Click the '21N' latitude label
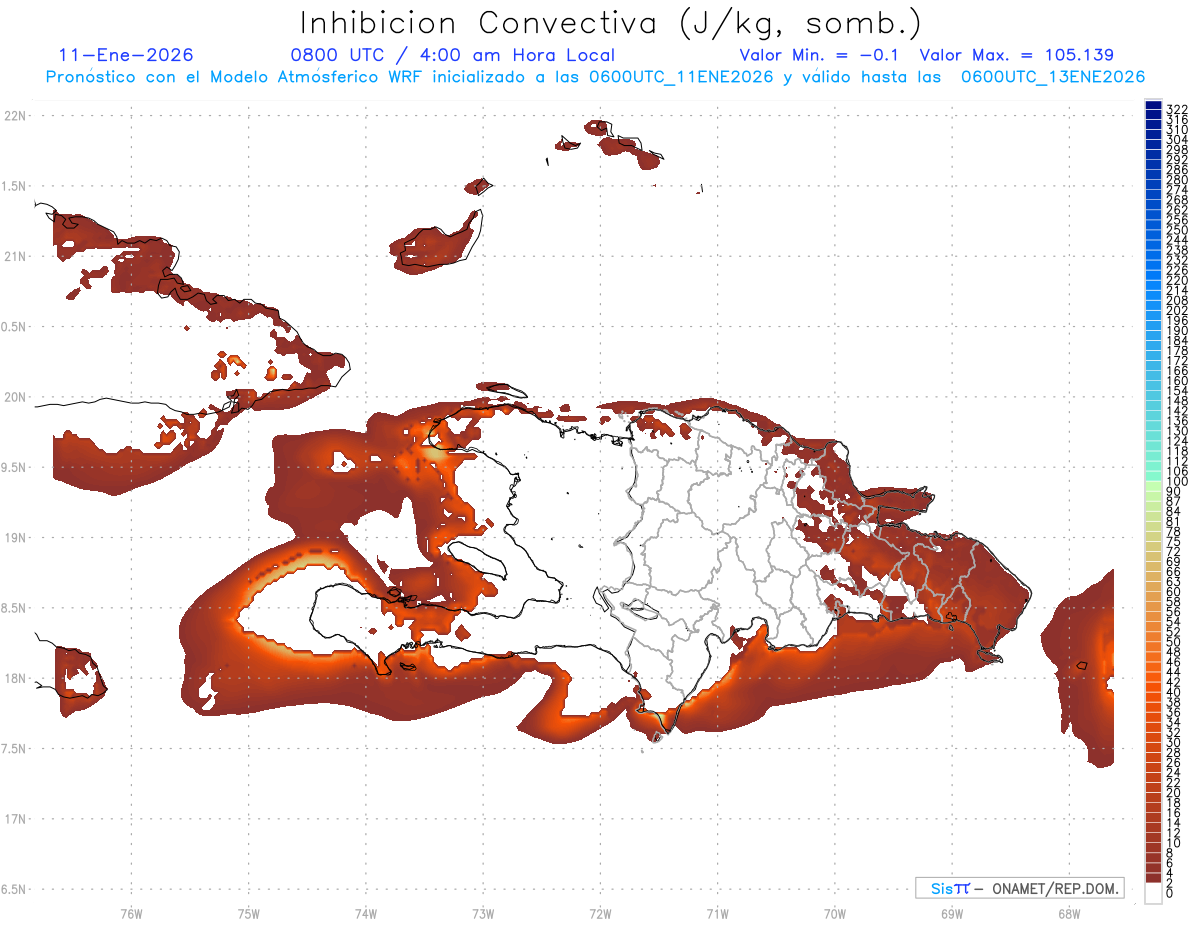Image resolution: width=1200 pixels, height=927 pixels. (x=16, y=257)
